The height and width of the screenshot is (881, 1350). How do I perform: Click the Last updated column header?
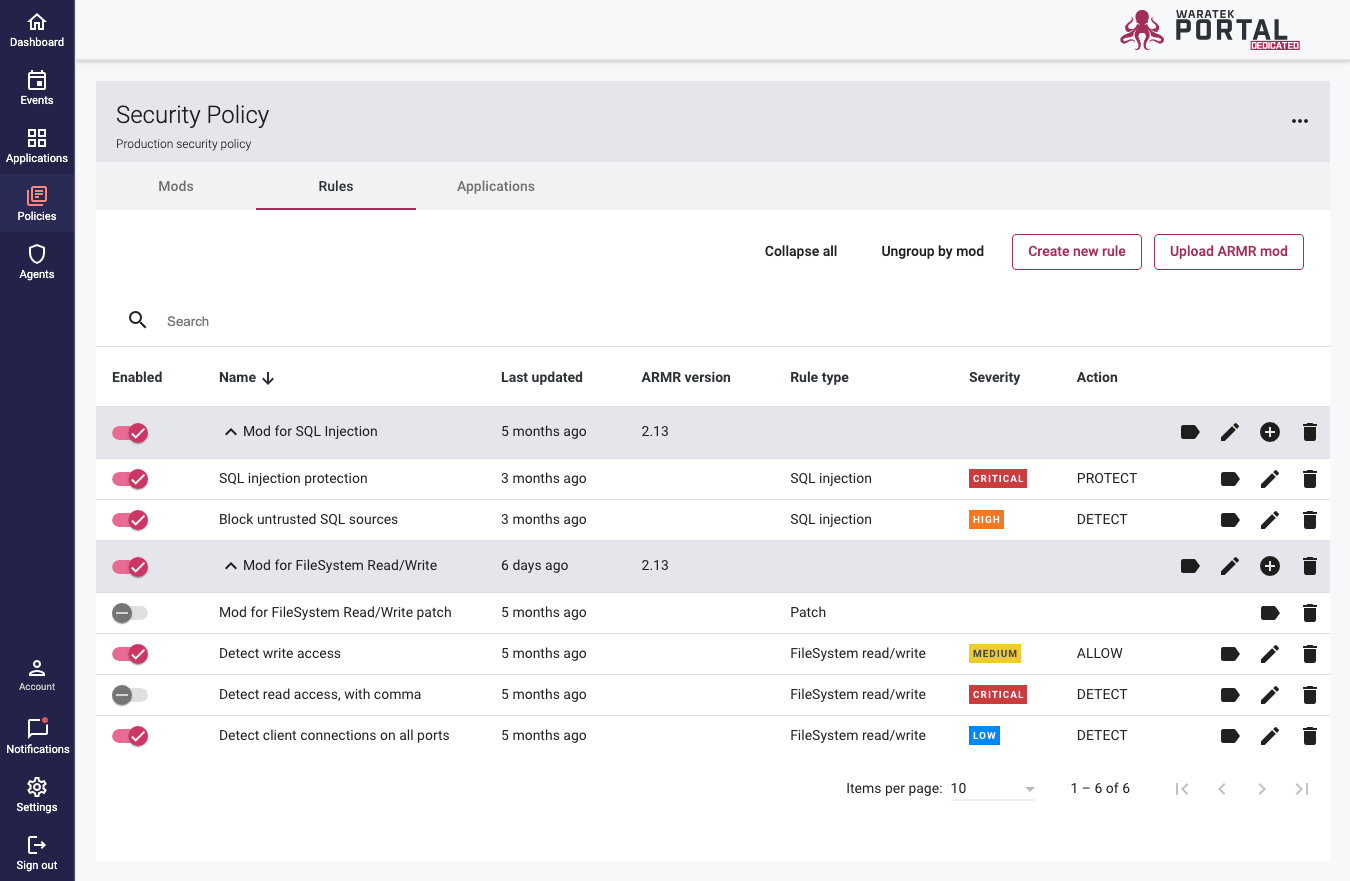(542, 377)
